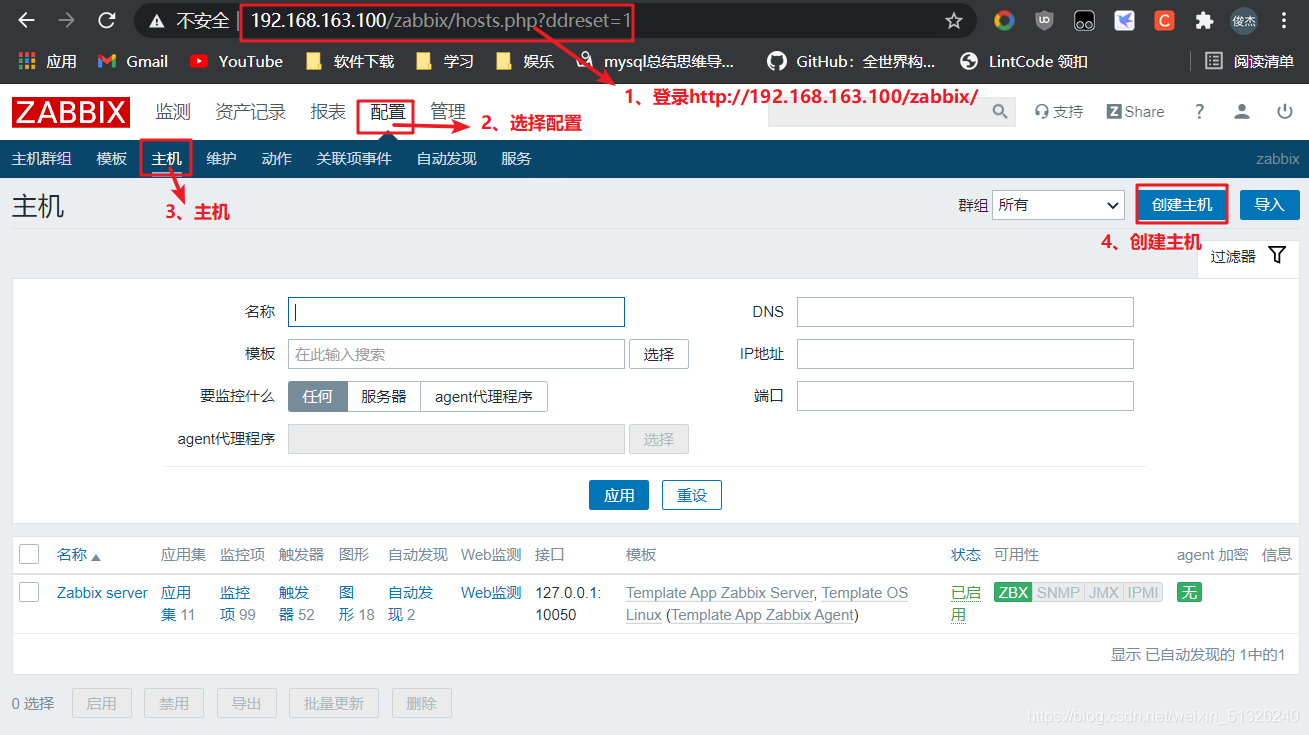
Task: Focus the DNS filter input field
Action: [x=965, y=312]
